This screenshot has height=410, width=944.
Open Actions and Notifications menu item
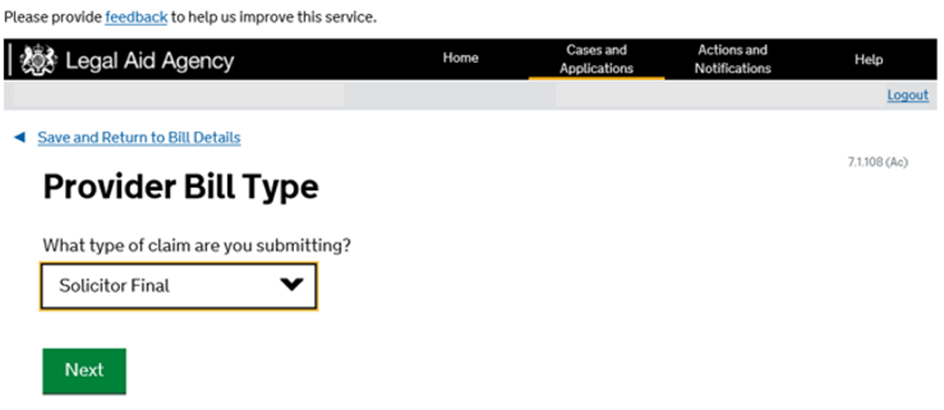click(732, 59)
